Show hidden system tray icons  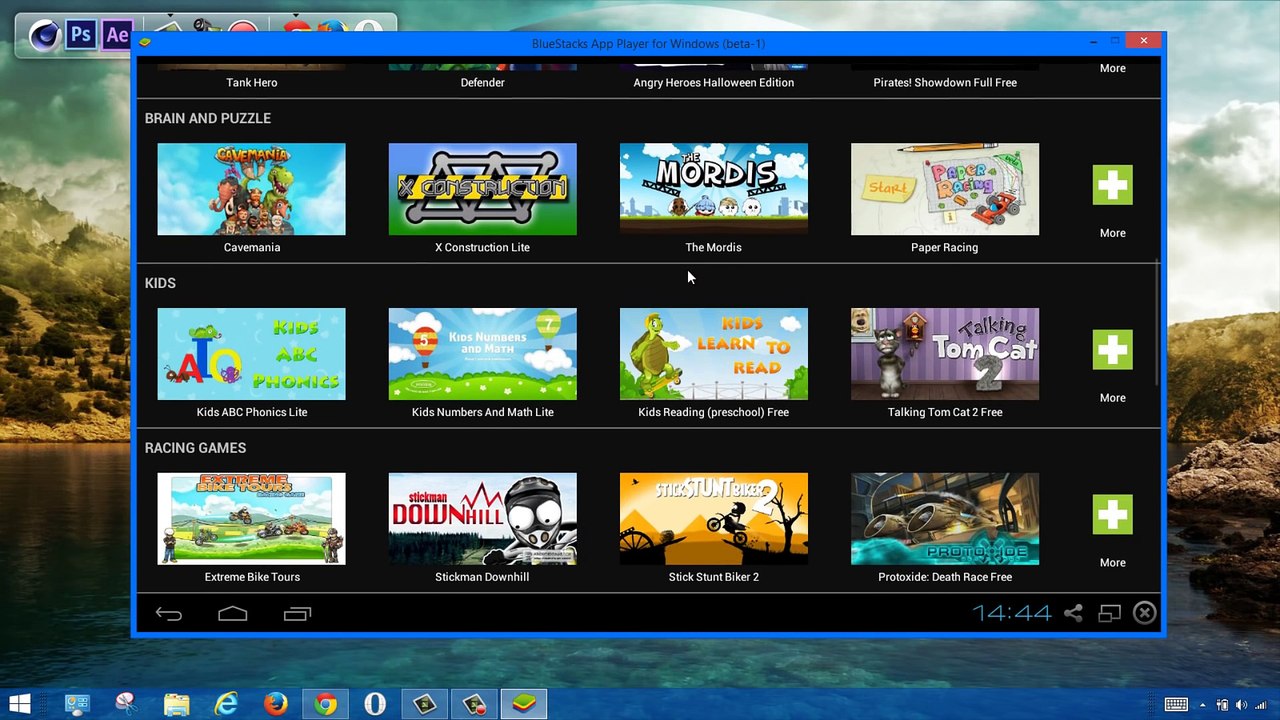[x=1202, y=705]
